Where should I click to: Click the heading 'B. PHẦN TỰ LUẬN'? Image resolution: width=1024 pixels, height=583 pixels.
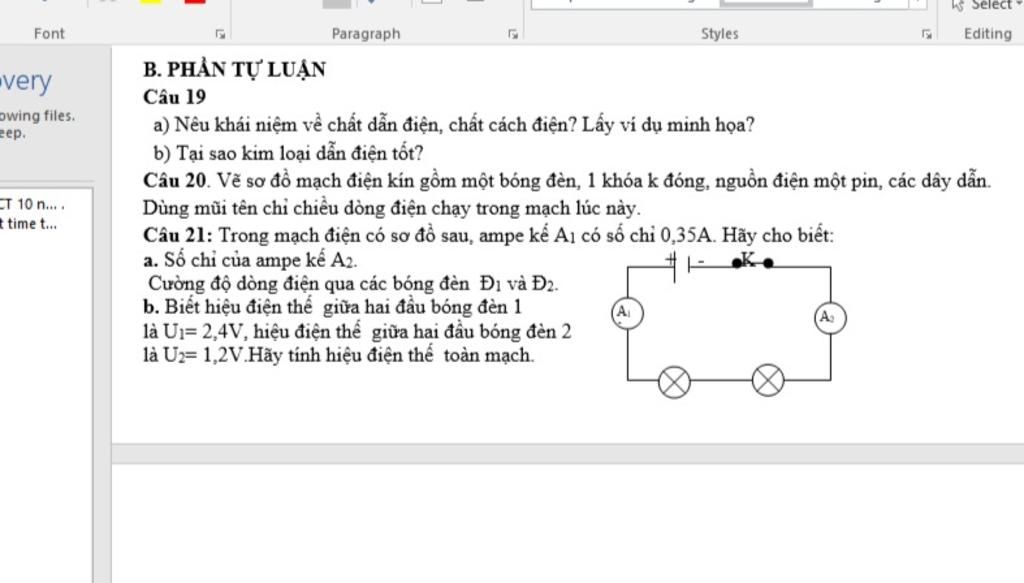pyautogui.click(x=234, y=69)
